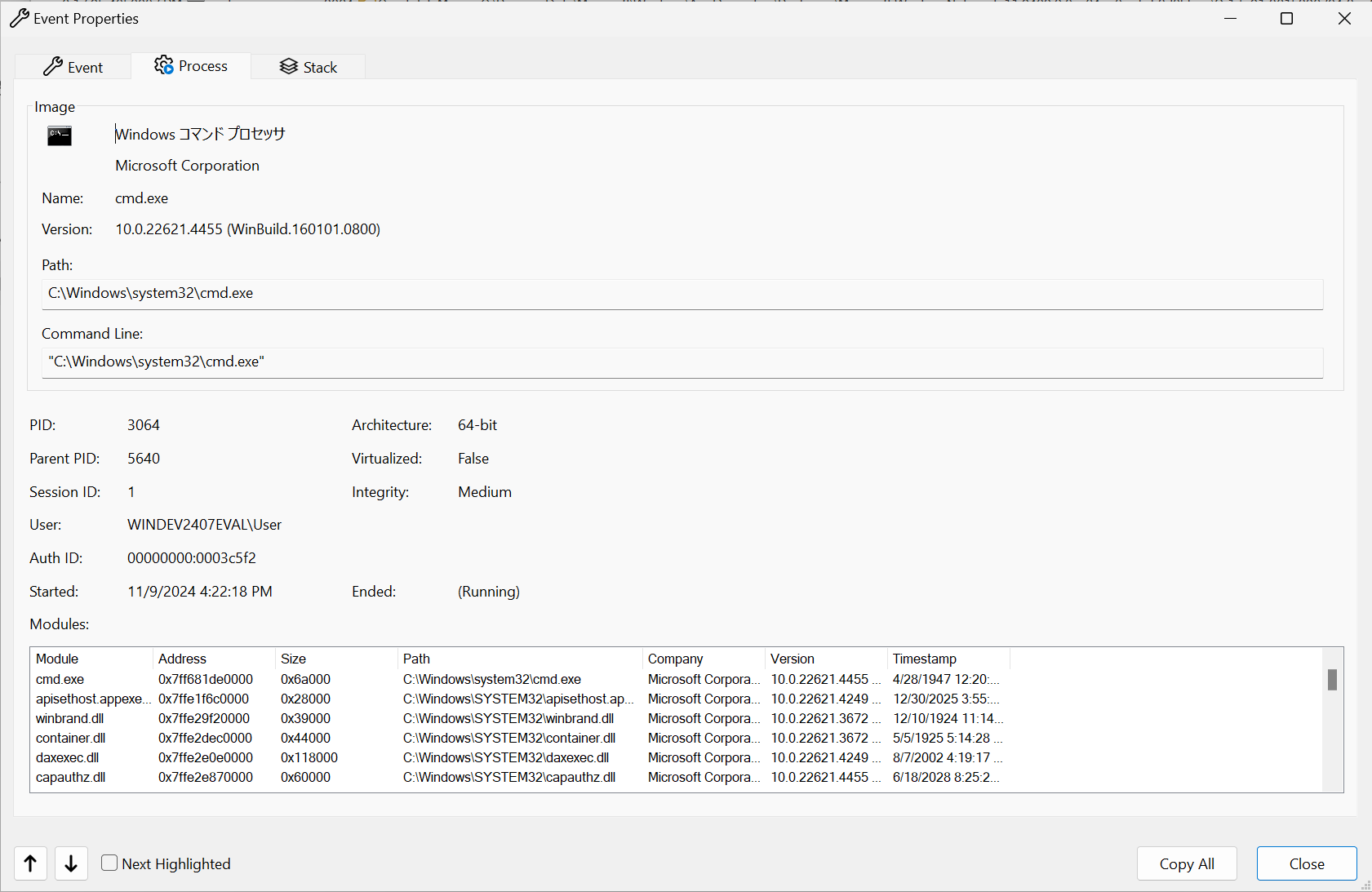1372x892 pixels.
Task: Maximize the Event Properties window
Action: [1286, 19]
